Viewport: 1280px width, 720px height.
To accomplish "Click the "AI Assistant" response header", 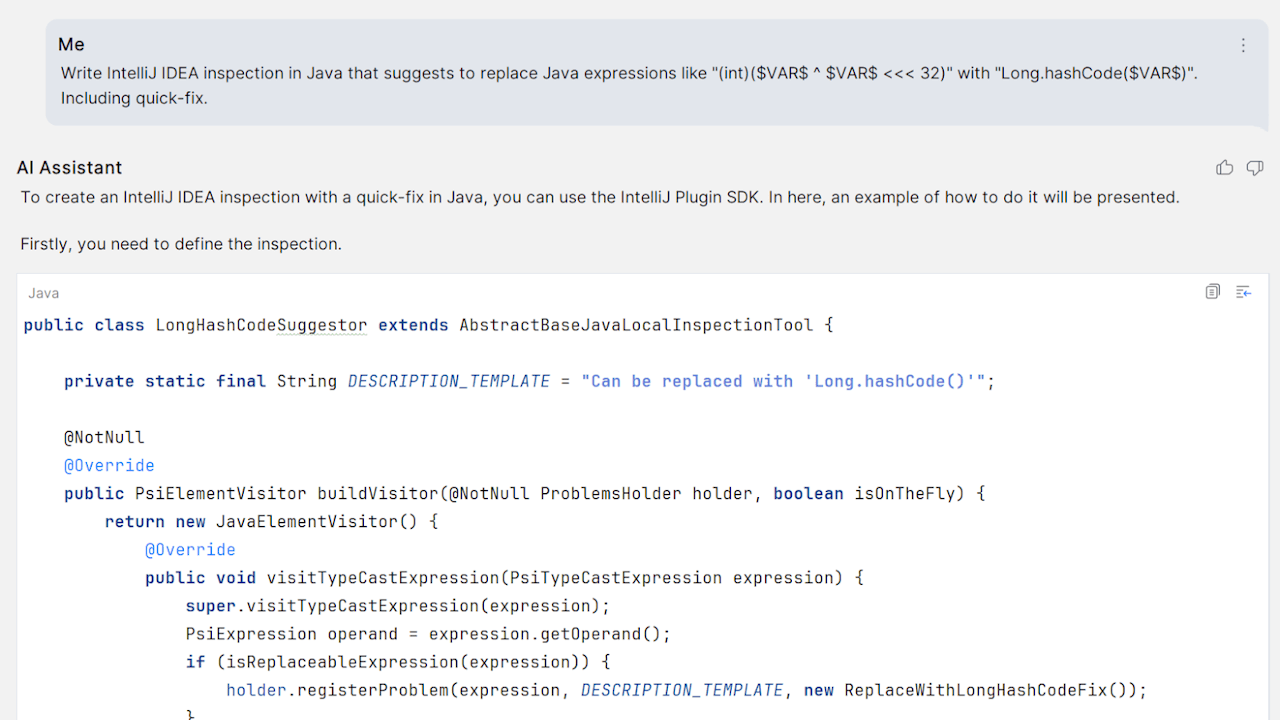I will (69, 168).
